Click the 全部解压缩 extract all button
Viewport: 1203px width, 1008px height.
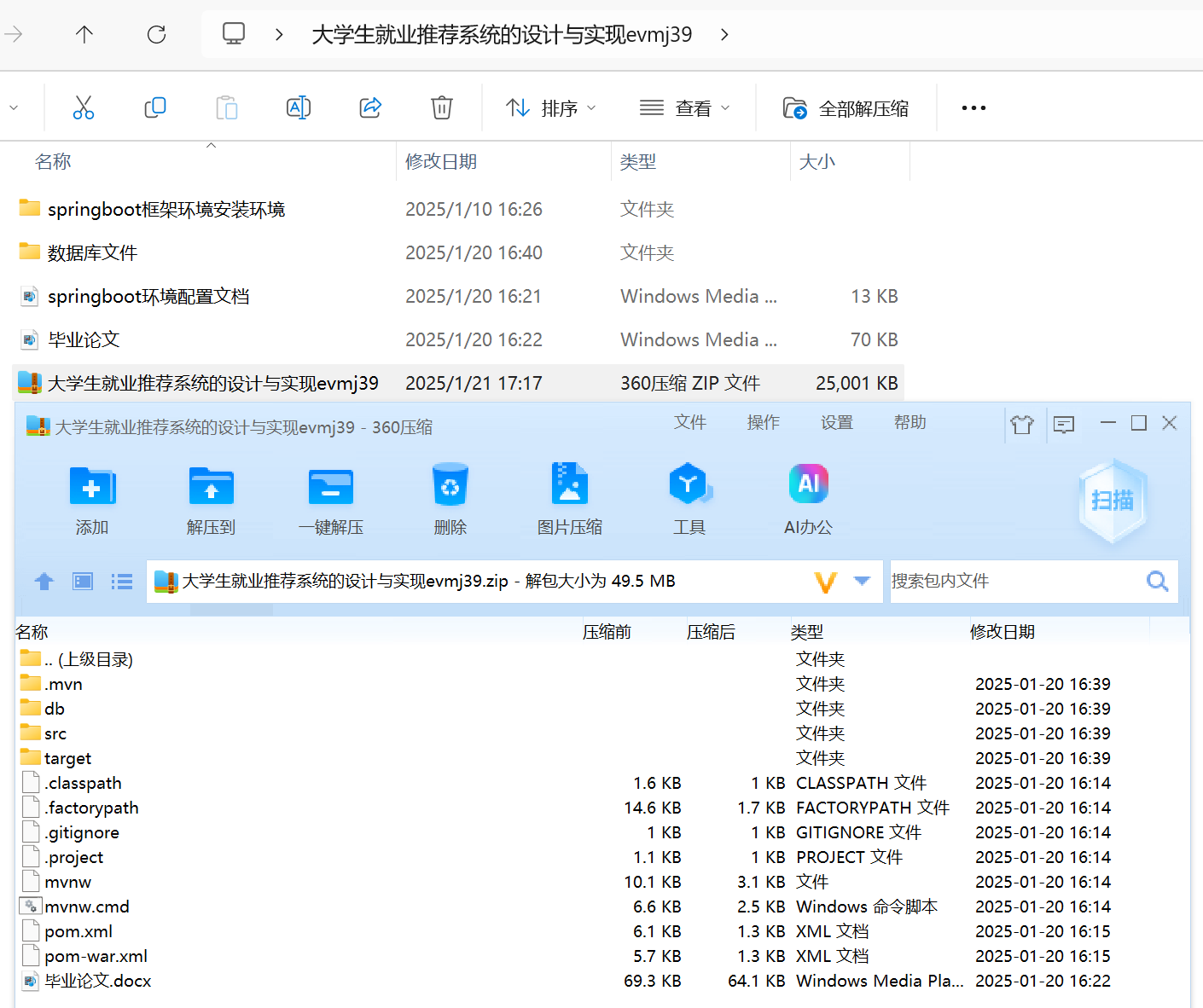tap(846, 108)
